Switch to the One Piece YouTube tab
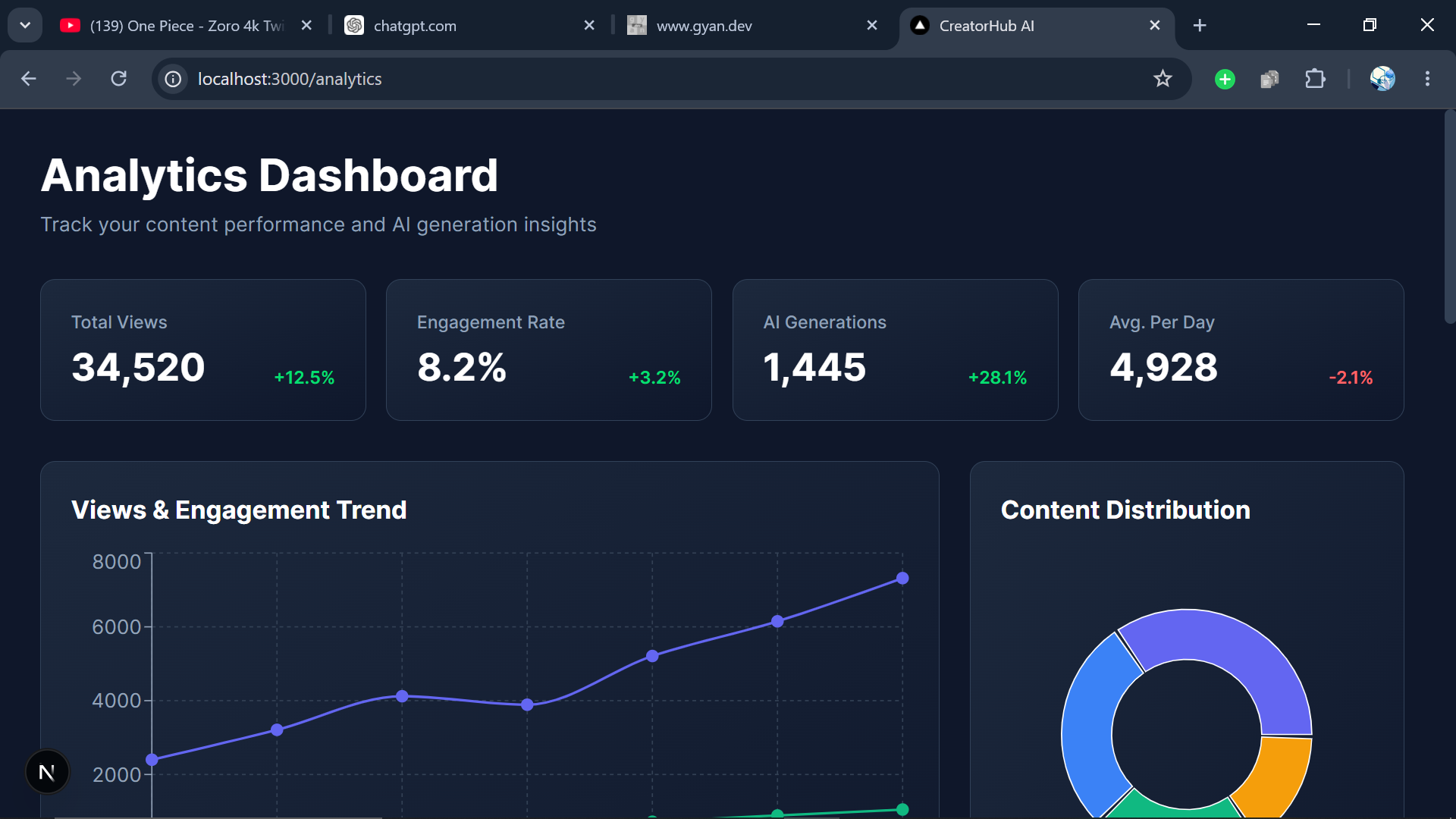Viewport: 1456px width, 819px height. point(186,26)
